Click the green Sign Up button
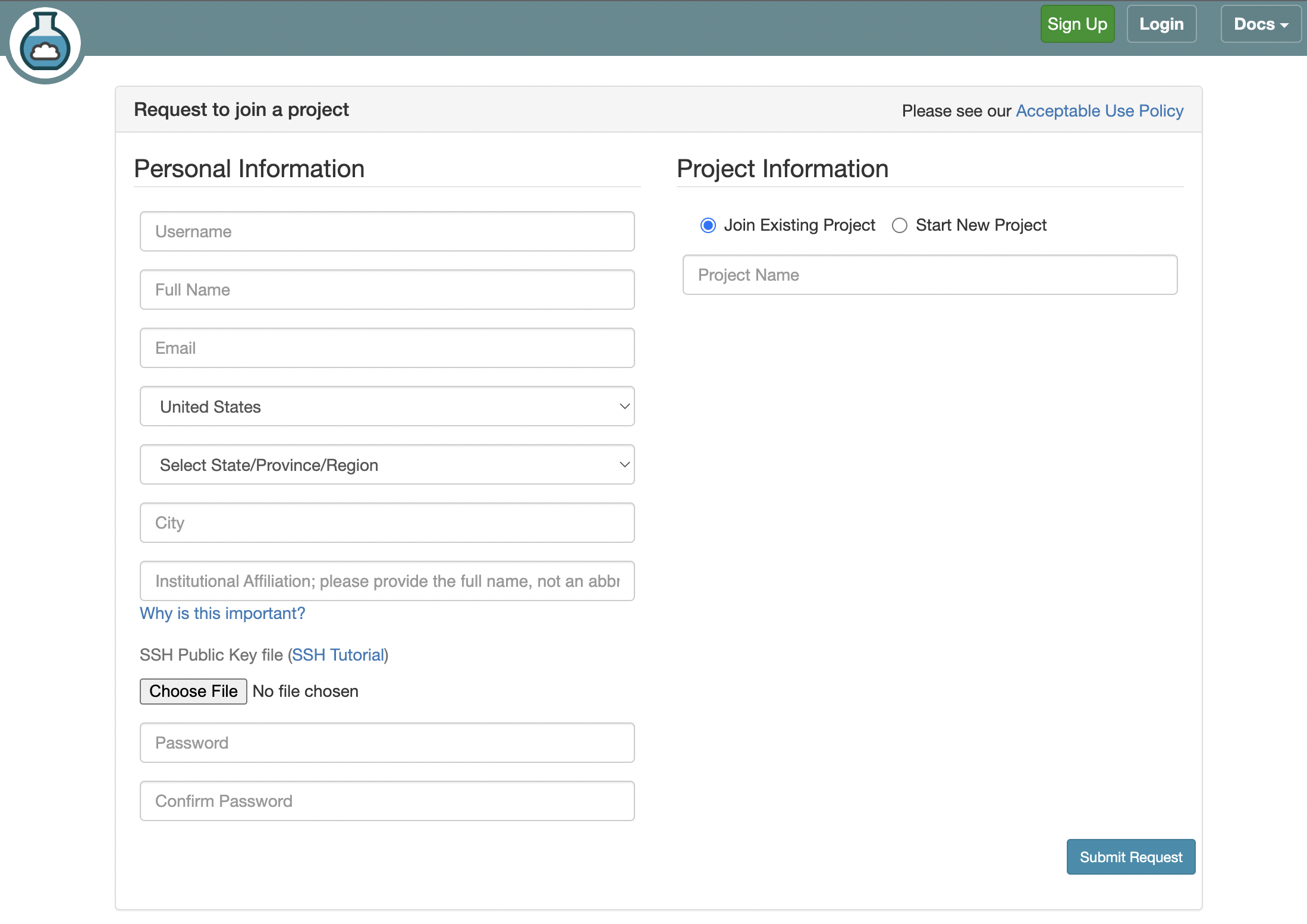Screen dimensions: 1307x924 tap(1077, 24)
